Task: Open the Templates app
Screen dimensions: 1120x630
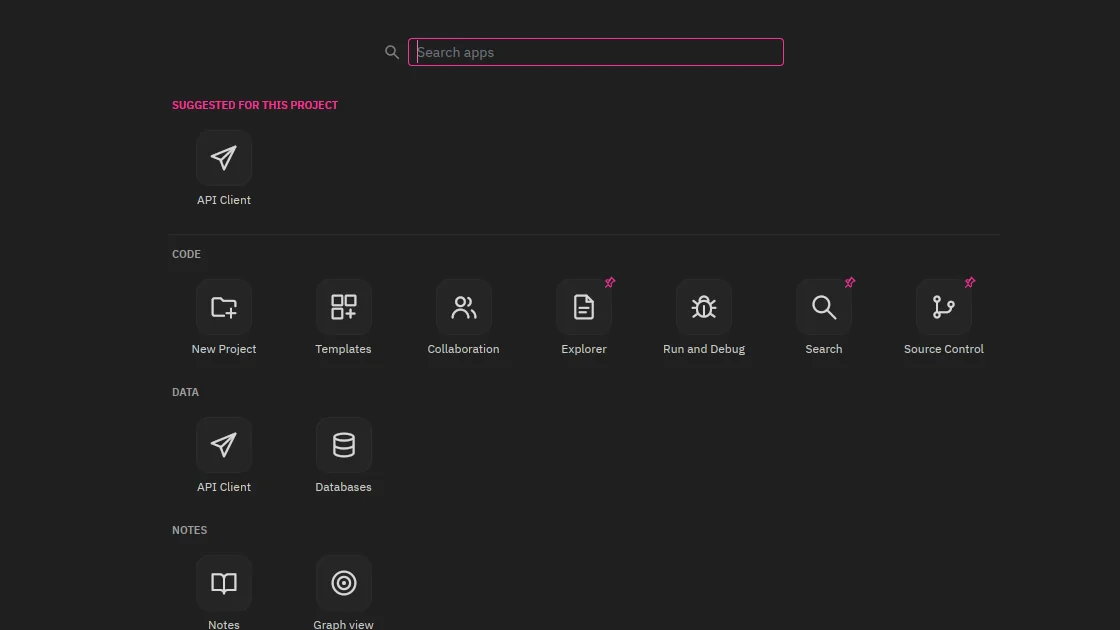Action: click(x=344, y=307)
